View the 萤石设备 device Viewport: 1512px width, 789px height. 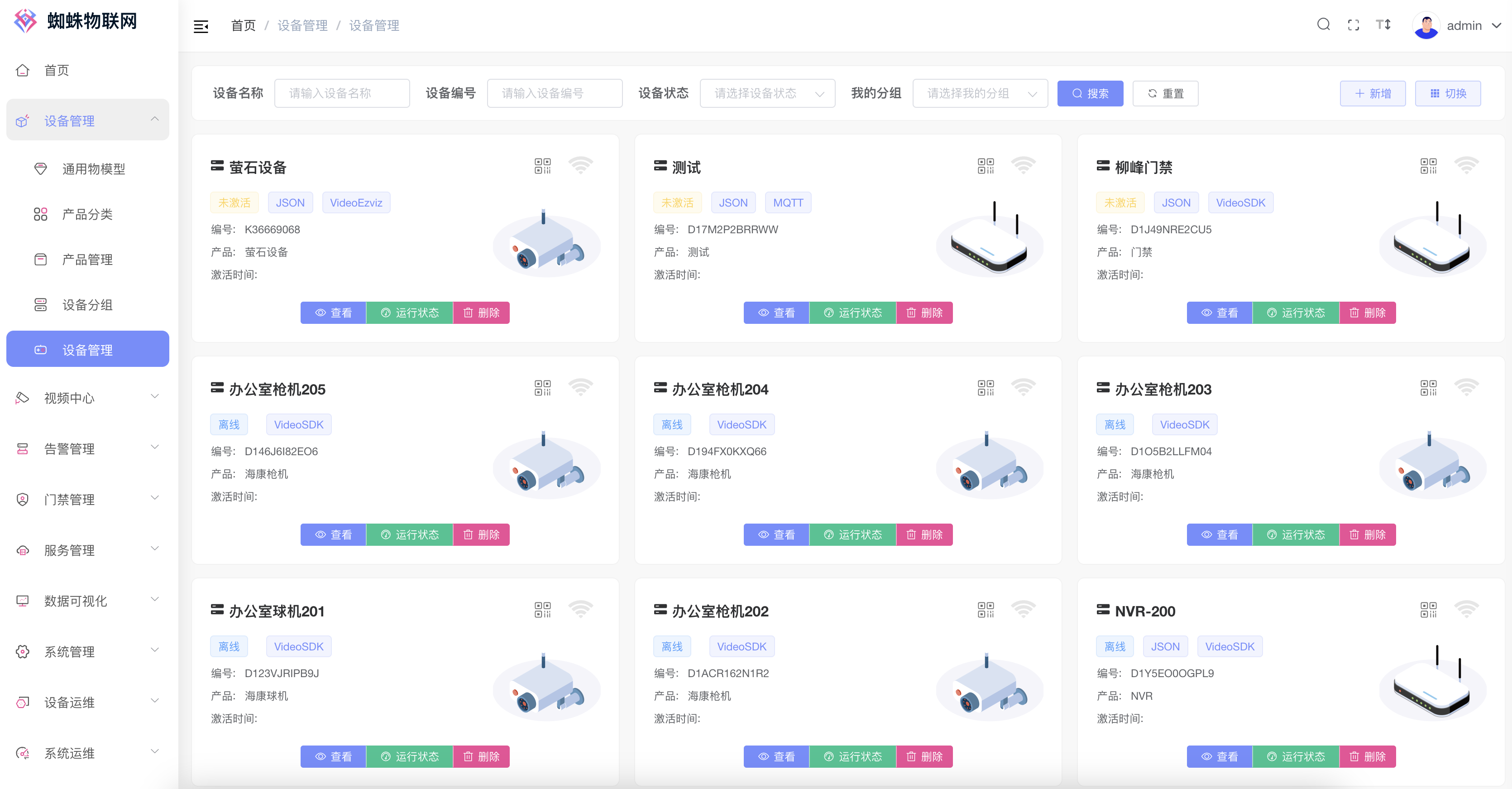(x=333, y=313)
